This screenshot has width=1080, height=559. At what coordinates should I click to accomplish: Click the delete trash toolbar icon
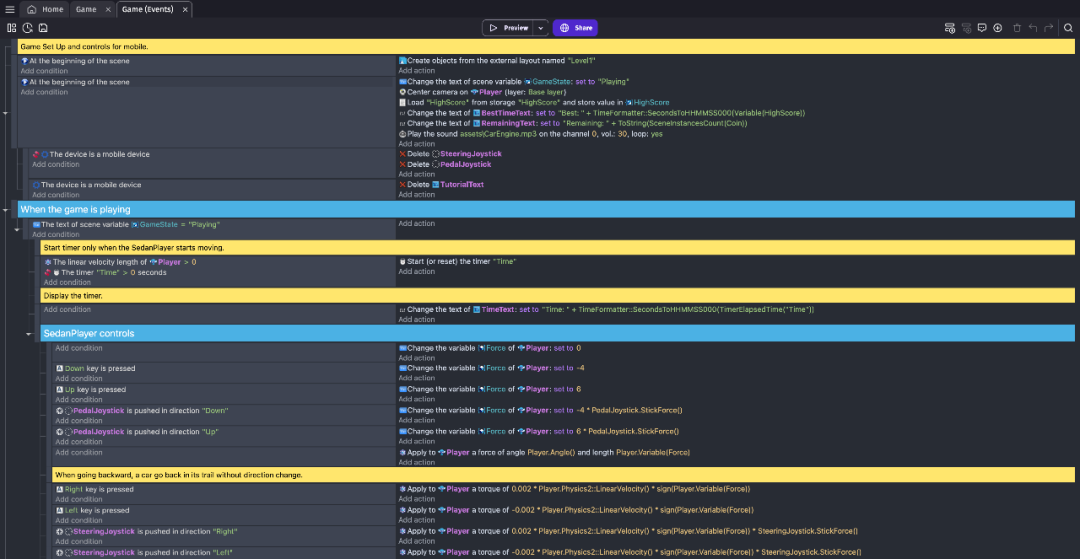pyautogui.click(x=1017, y=28)
